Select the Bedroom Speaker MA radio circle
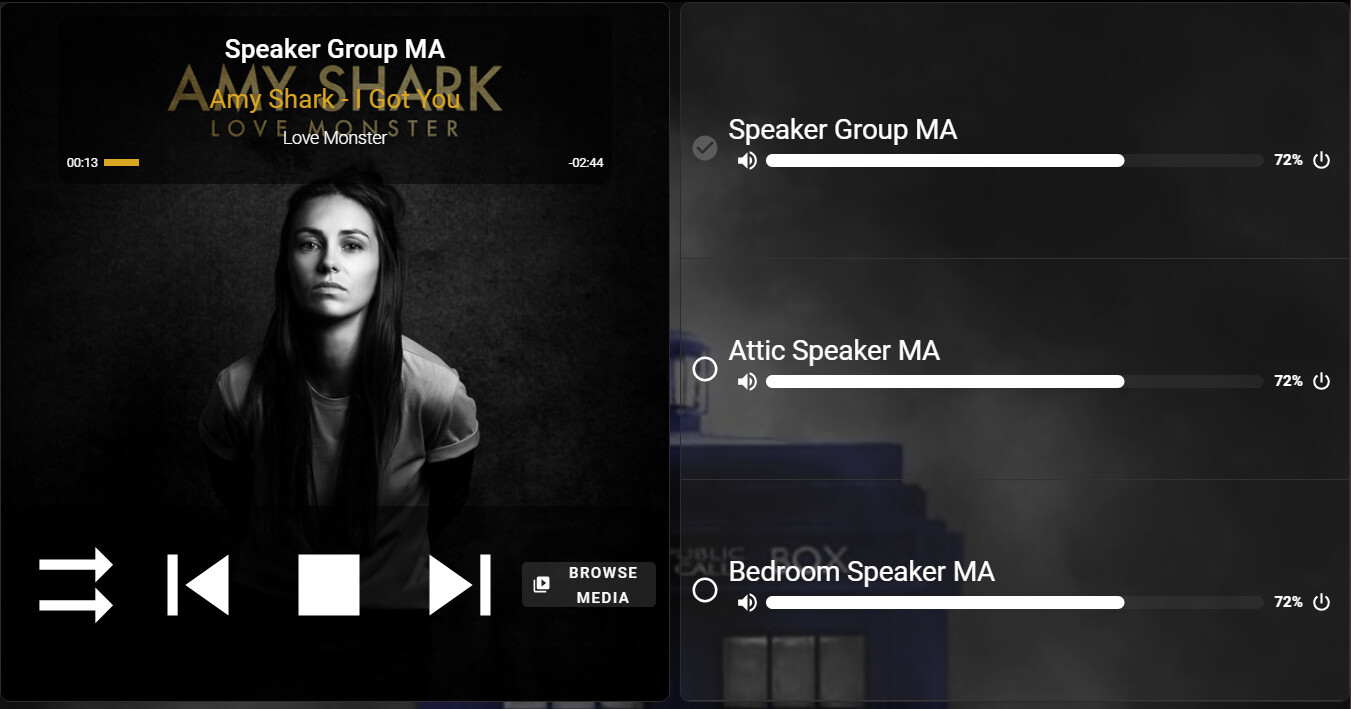The height and width of the screenshot is (709, 1351). [705, 590]
